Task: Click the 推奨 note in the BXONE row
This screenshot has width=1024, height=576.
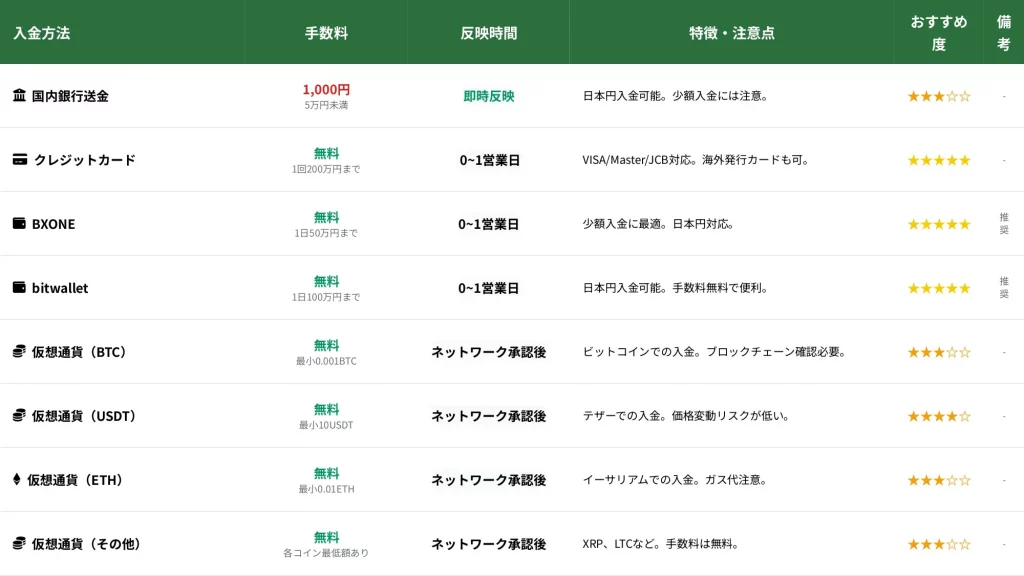Action: pos(1004,224)
